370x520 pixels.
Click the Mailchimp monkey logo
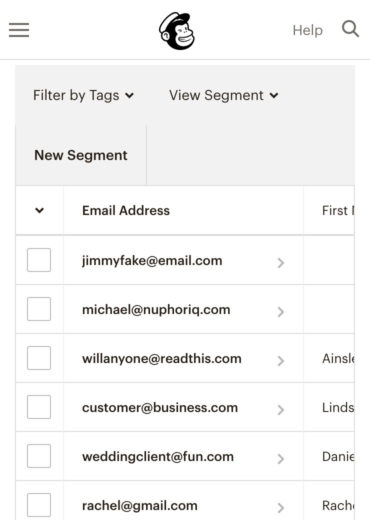177,31
